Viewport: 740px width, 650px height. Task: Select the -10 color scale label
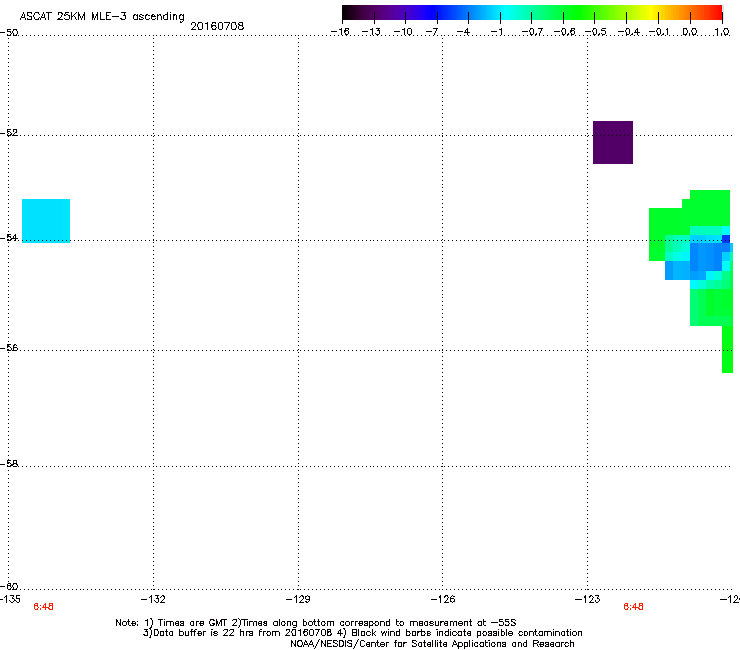coord(403,32)
